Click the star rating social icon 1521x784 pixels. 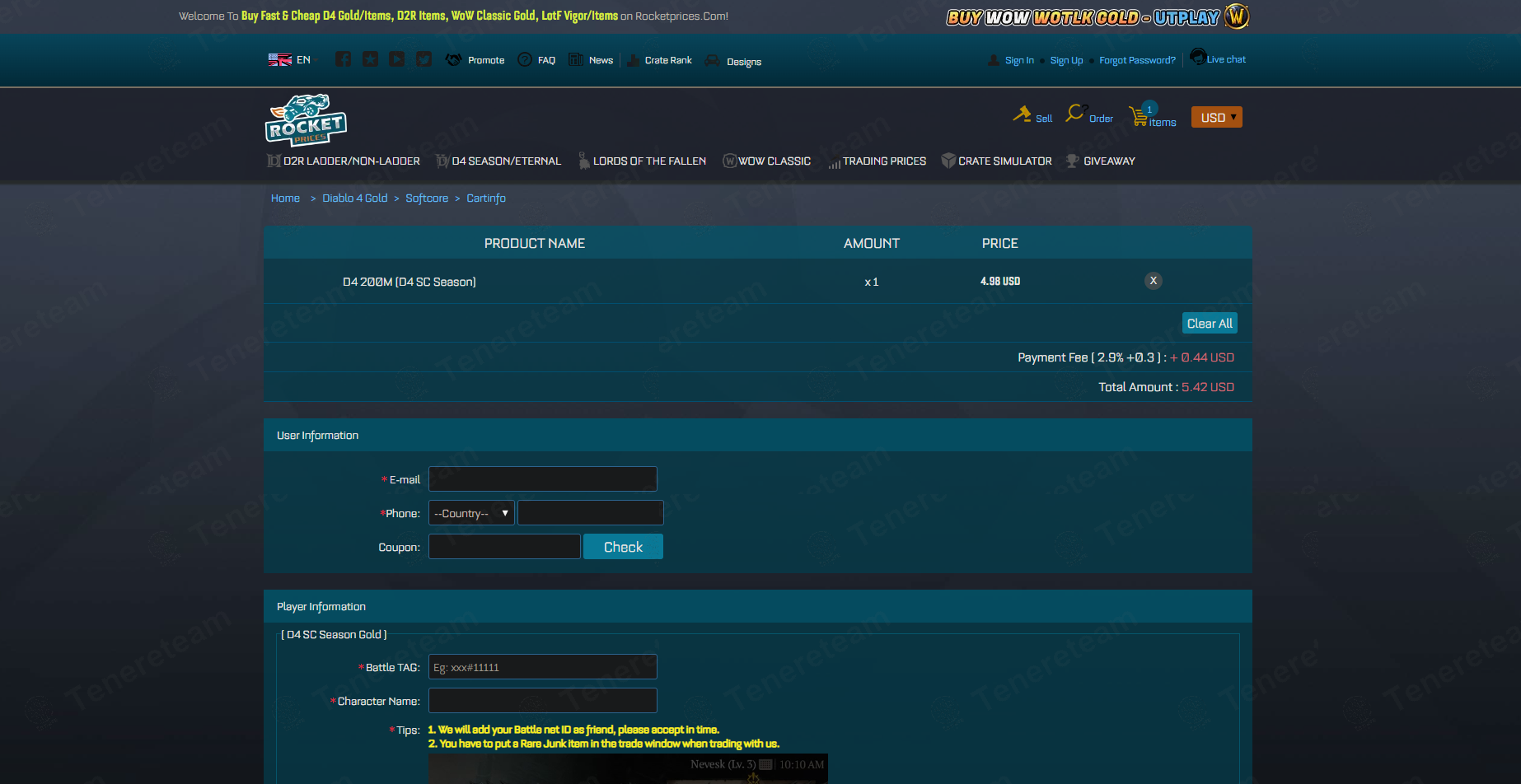click(371, 59)
